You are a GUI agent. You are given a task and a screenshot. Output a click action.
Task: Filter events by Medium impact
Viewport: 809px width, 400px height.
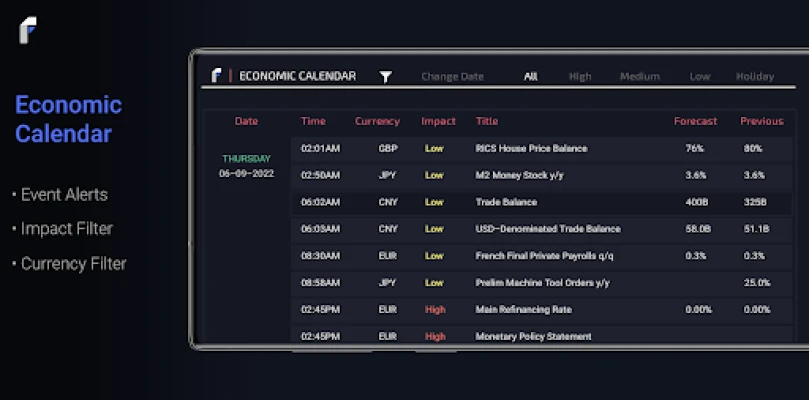640,77
